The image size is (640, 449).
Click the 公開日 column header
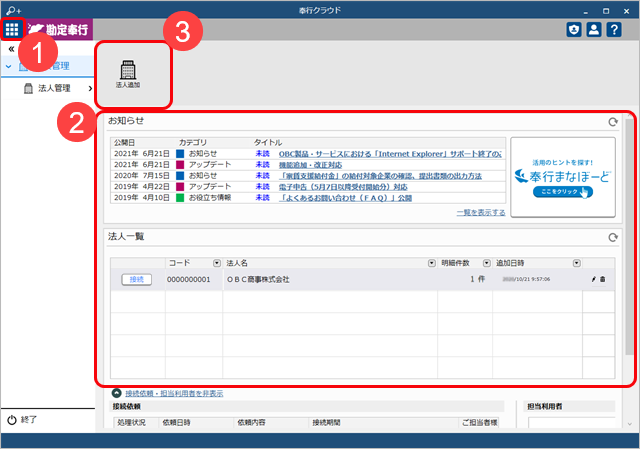point(124,142)
